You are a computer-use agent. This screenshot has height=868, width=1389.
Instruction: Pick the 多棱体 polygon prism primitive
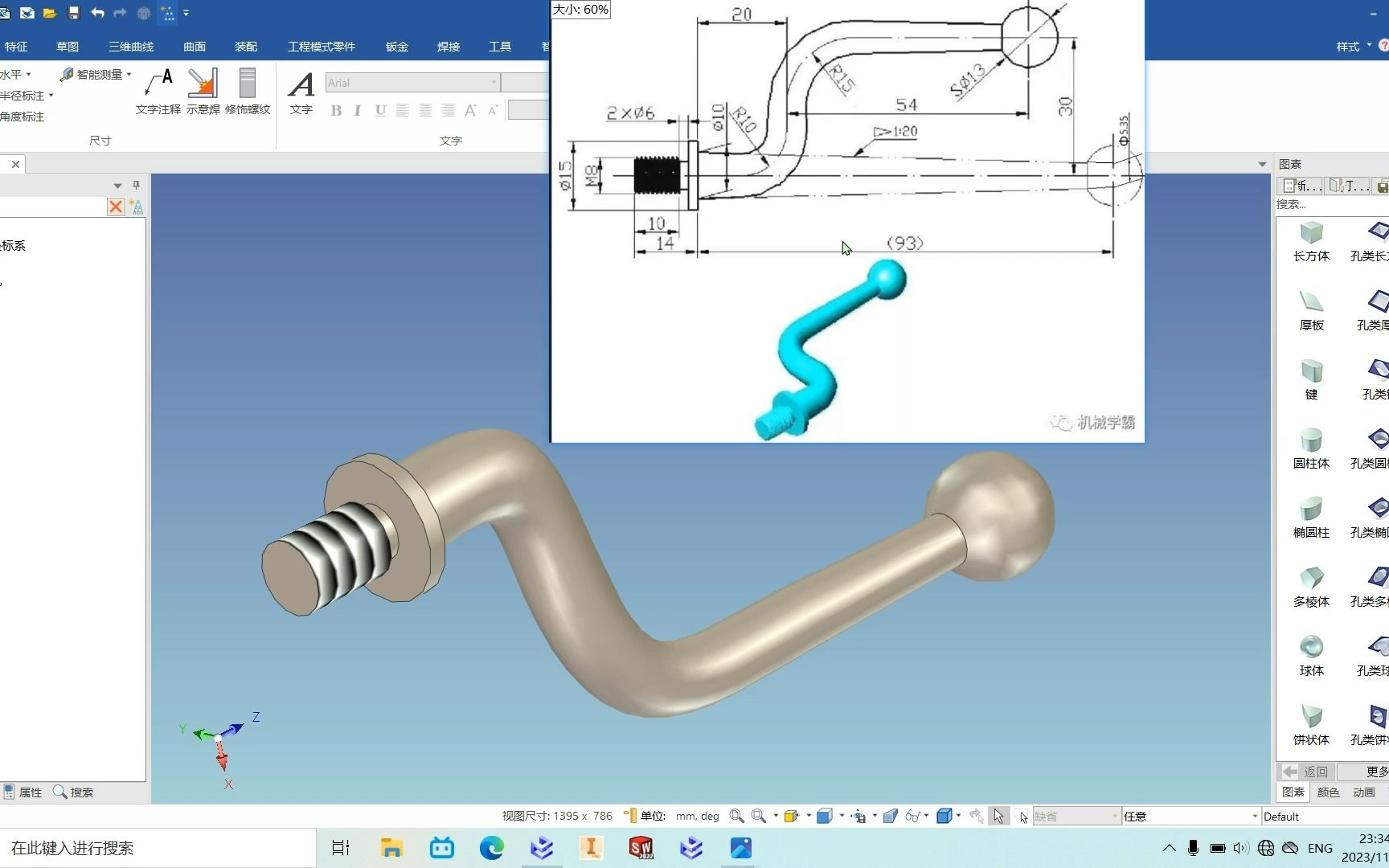pyautogui.click(x=1311, y=587)
